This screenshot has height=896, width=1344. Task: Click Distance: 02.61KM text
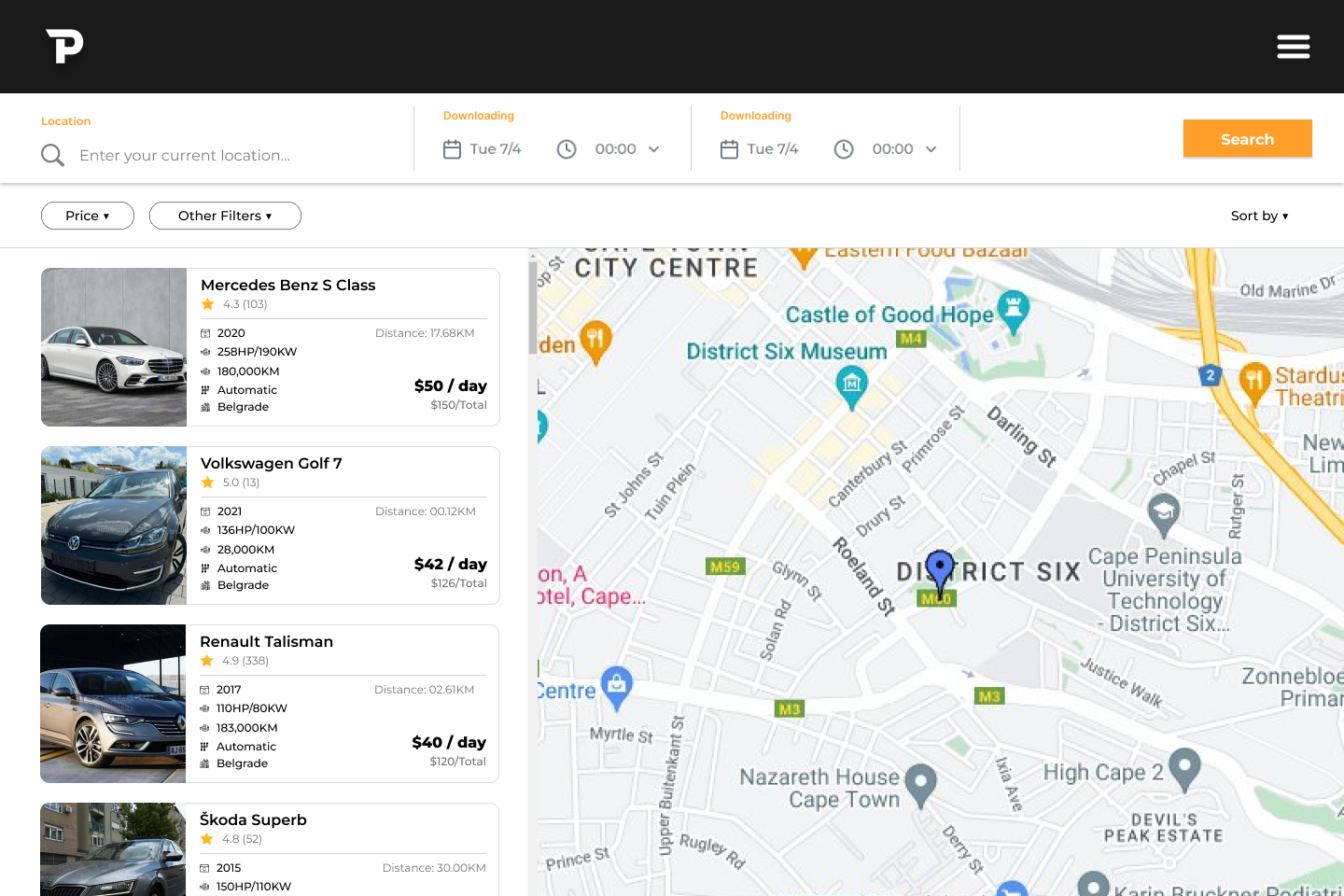click(x=425, y=690)
